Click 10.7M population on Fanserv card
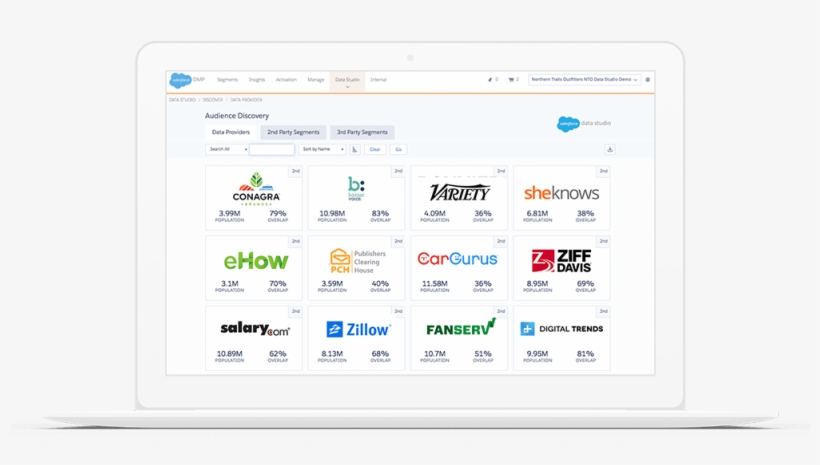Screen dimensions: 820x465 click(435, 354)
